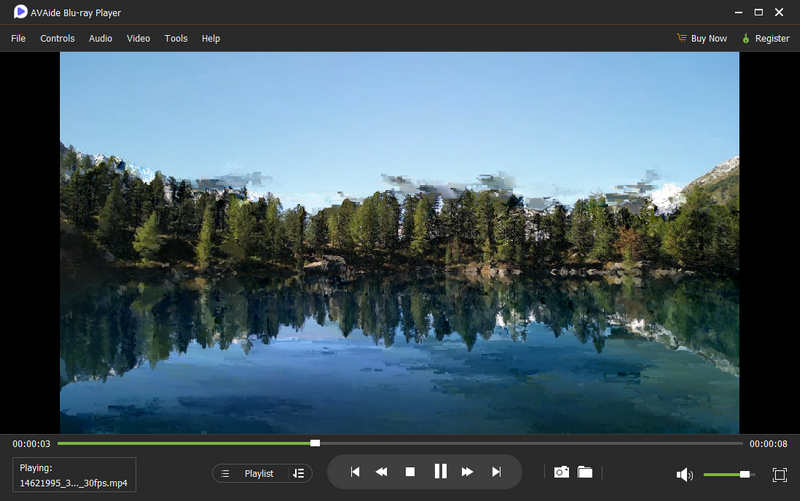
Task: Open the File menu
Action: pyautogui.click(x=18, y=38)
